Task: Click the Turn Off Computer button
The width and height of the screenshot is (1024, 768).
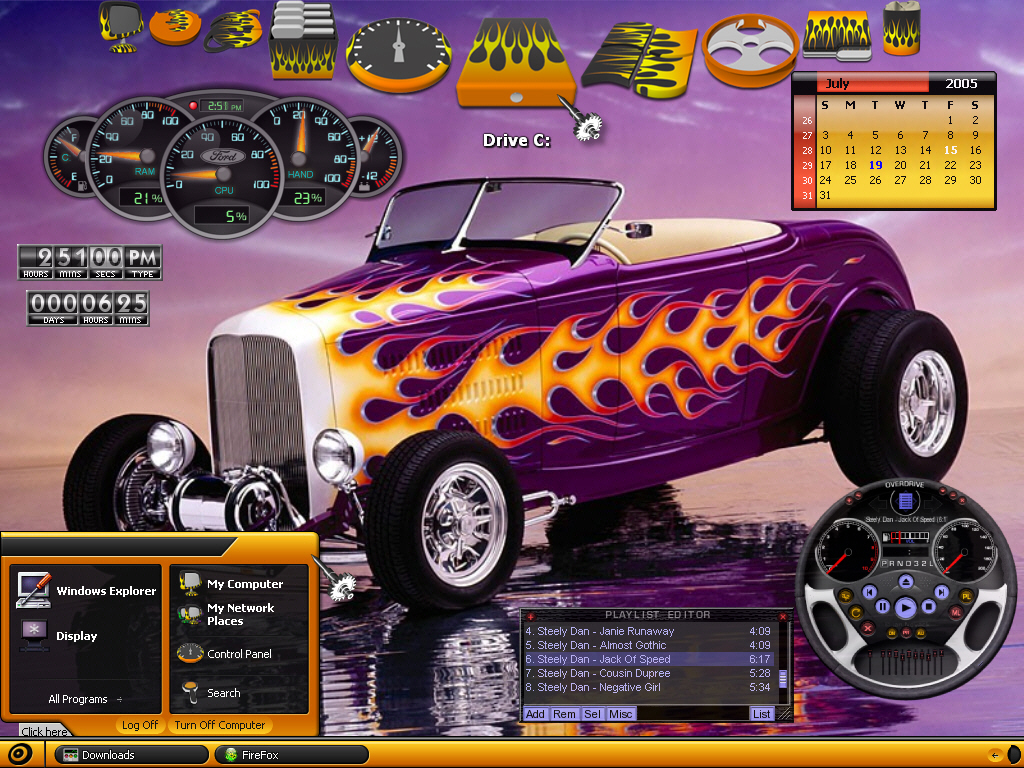Action: 219,725
